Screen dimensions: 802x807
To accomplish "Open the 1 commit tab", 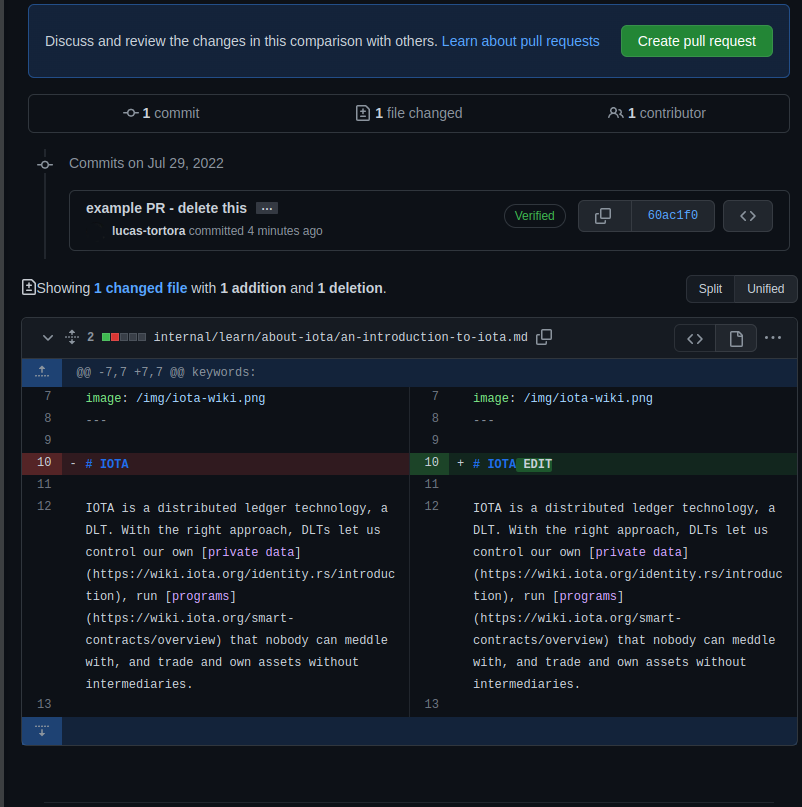I will [161, 113].
